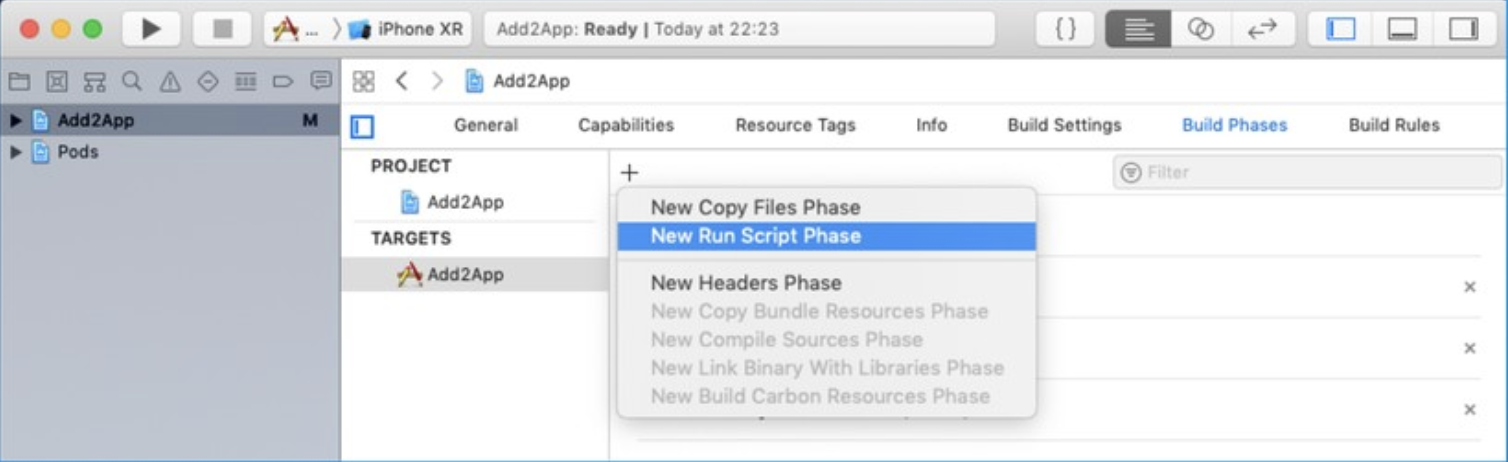This screenshot has height=462, width=1508.
Task: Choose New Run Script Phase menu item
Action: point(755,236)
